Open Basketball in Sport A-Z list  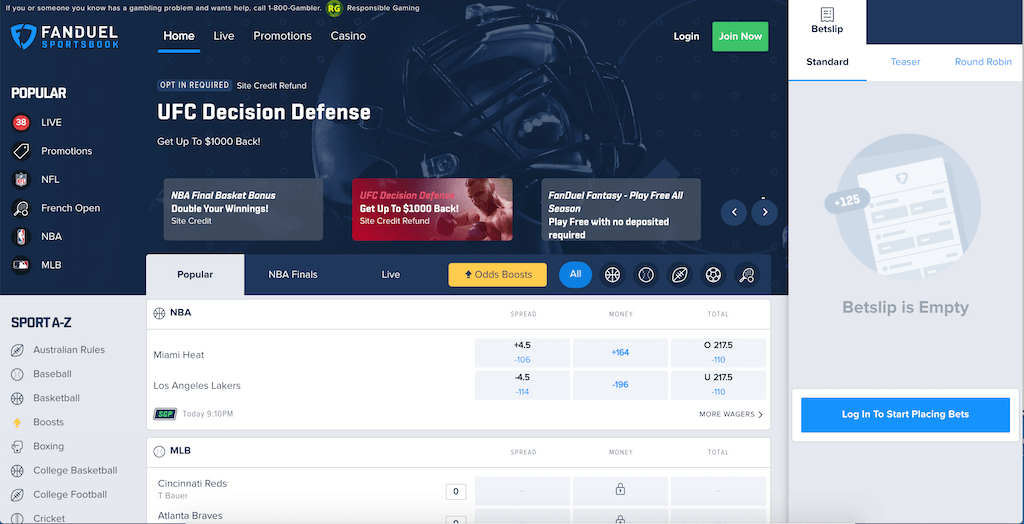pyautogui.click(x=56, y=398)
